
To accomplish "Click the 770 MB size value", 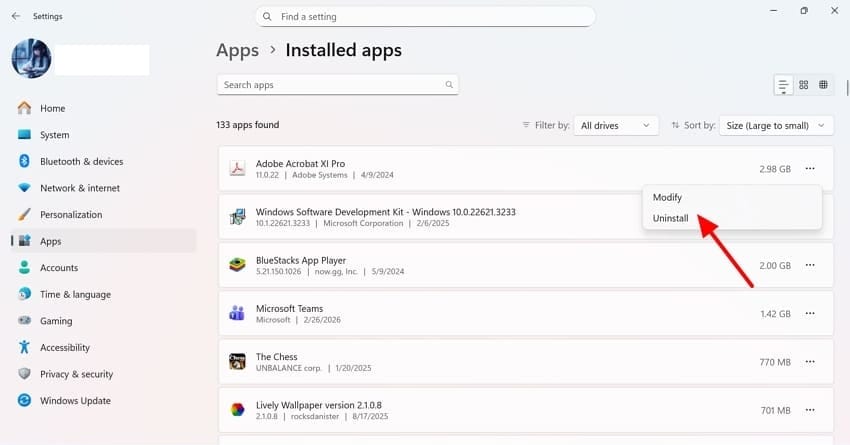I will click(x=775, y=362).
